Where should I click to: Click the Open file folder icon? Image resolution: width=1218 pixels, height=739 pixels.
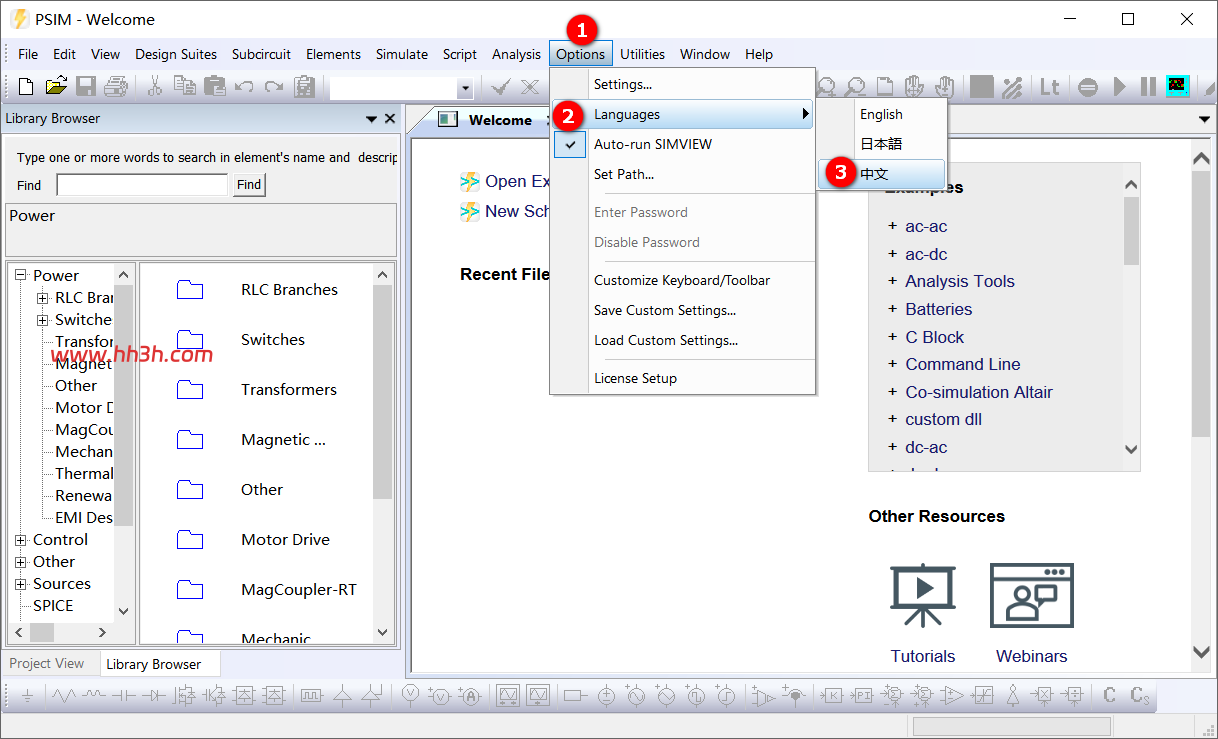tap(56, 87)
